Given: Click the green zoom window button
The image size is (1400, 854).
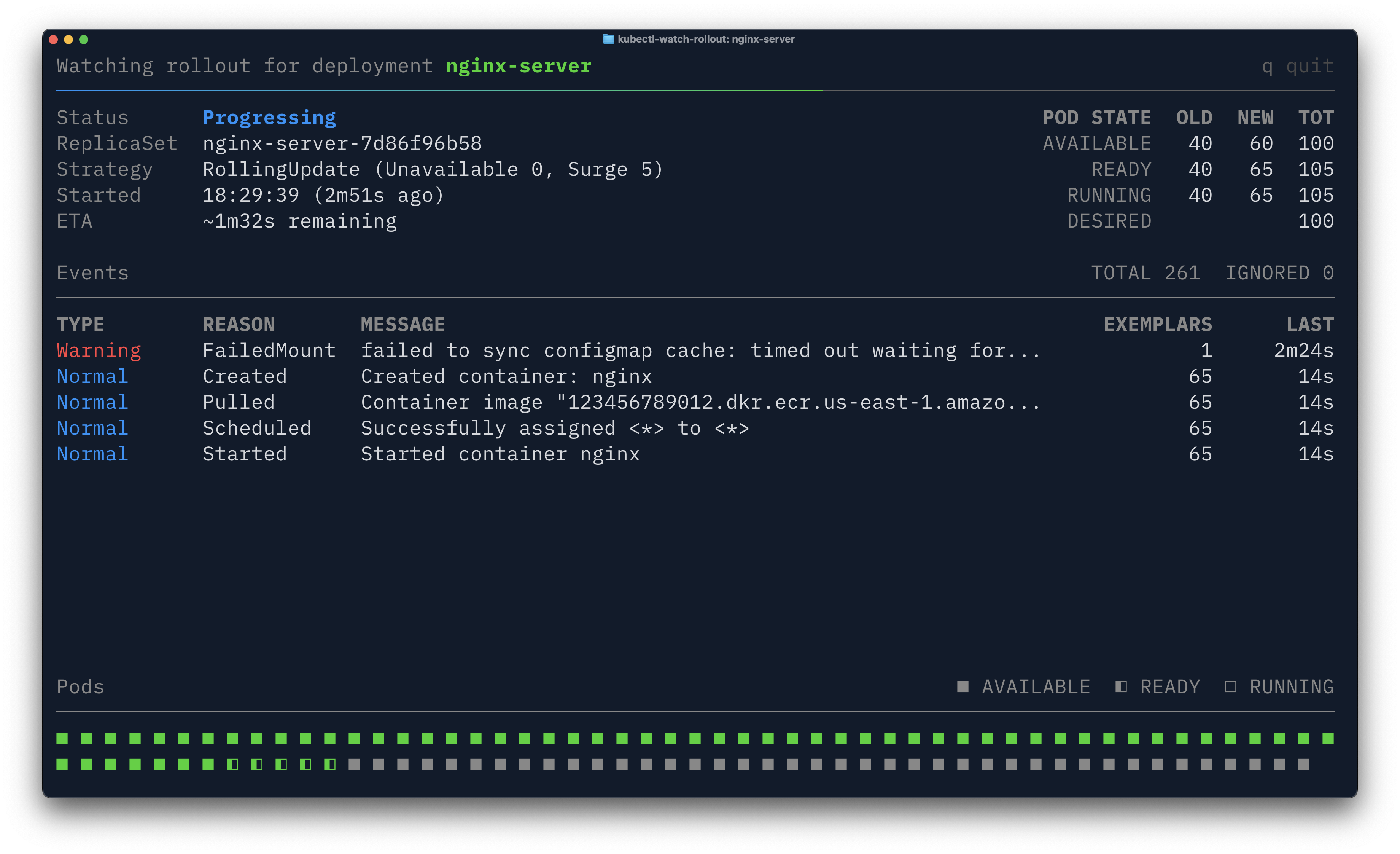Looking at the screenshot, I should click(x=84, y=39).
